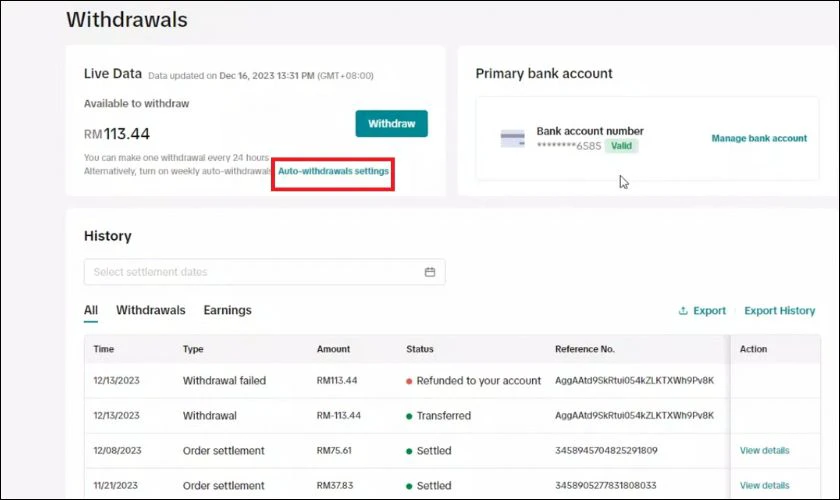The image size is (840, 500).
Task: Open Manage bank account link
Action: point(759,138)
